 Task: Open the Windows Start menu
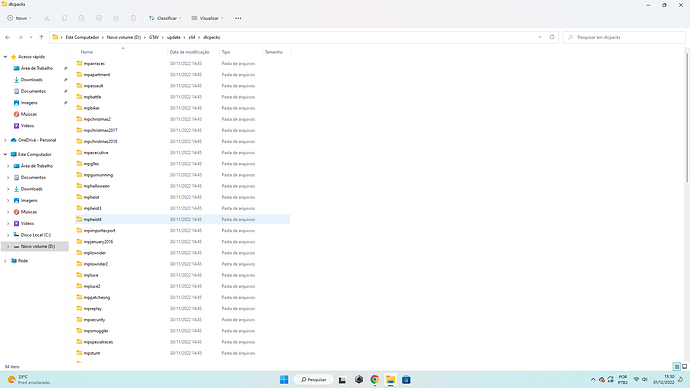coord(284,380)
